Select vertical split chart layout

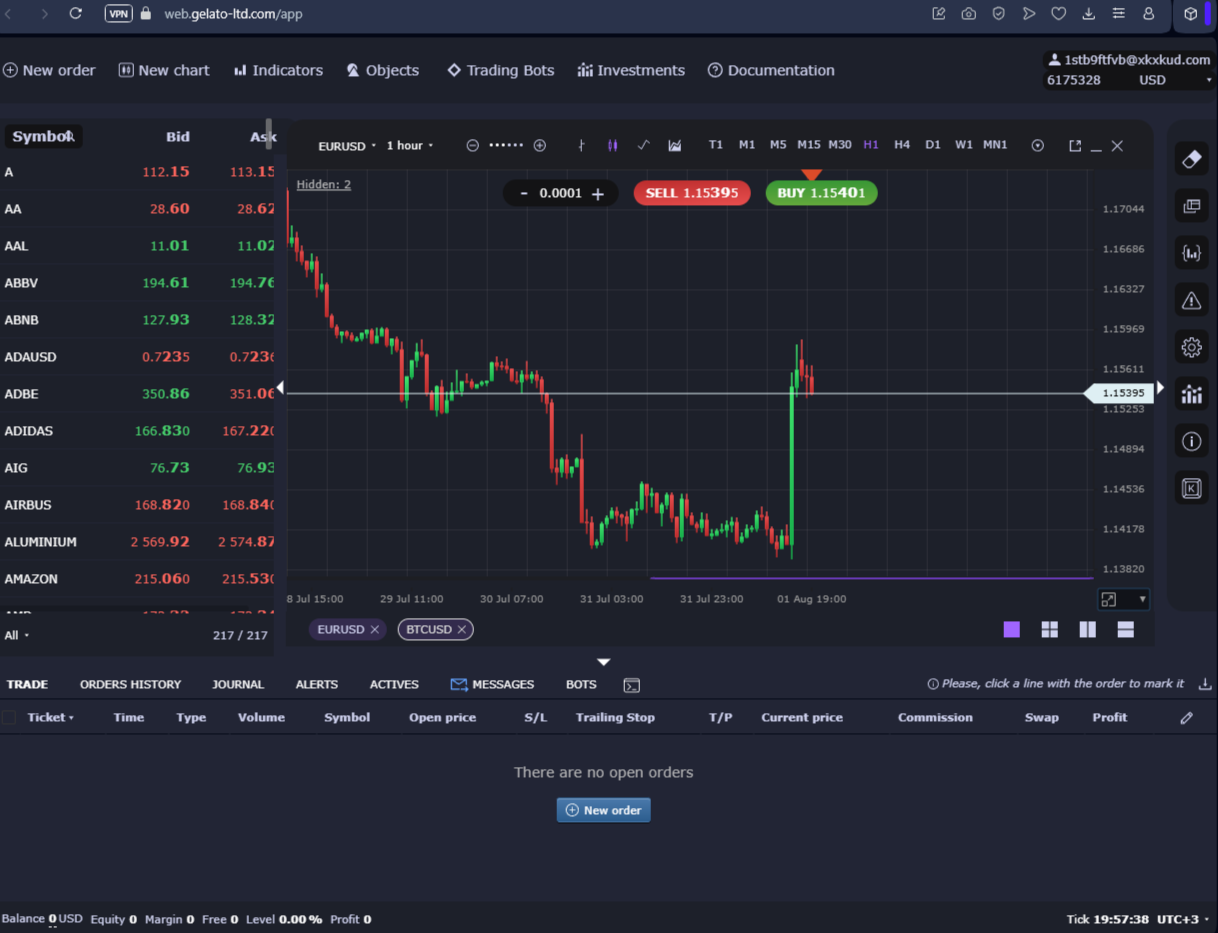click(1087, 629)
